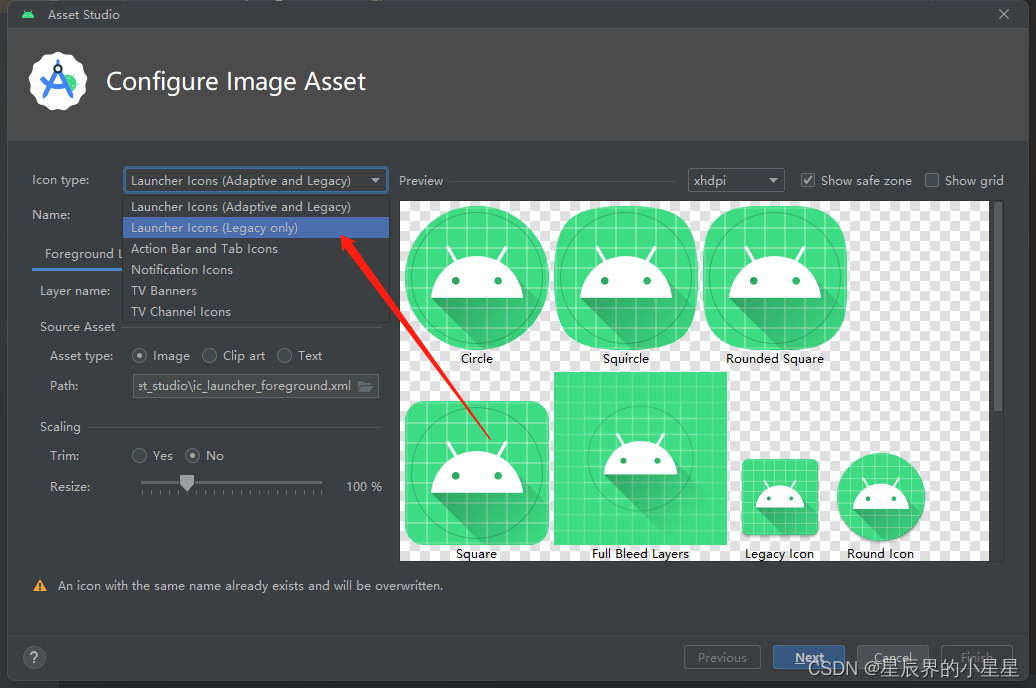Click the Next button

809,658
